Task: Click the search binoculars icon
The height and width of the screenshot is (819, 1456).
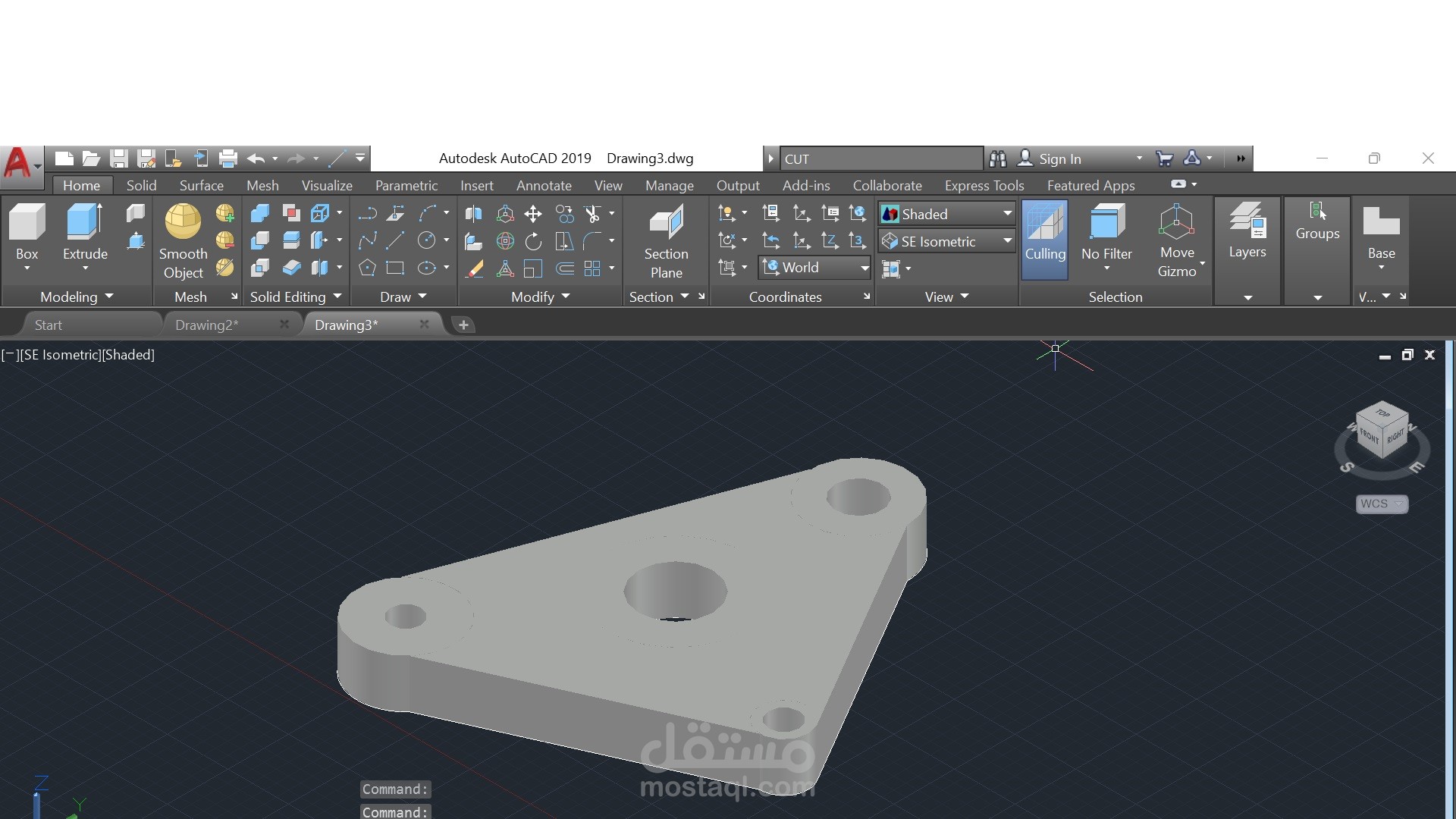Action: click(998, 158)
